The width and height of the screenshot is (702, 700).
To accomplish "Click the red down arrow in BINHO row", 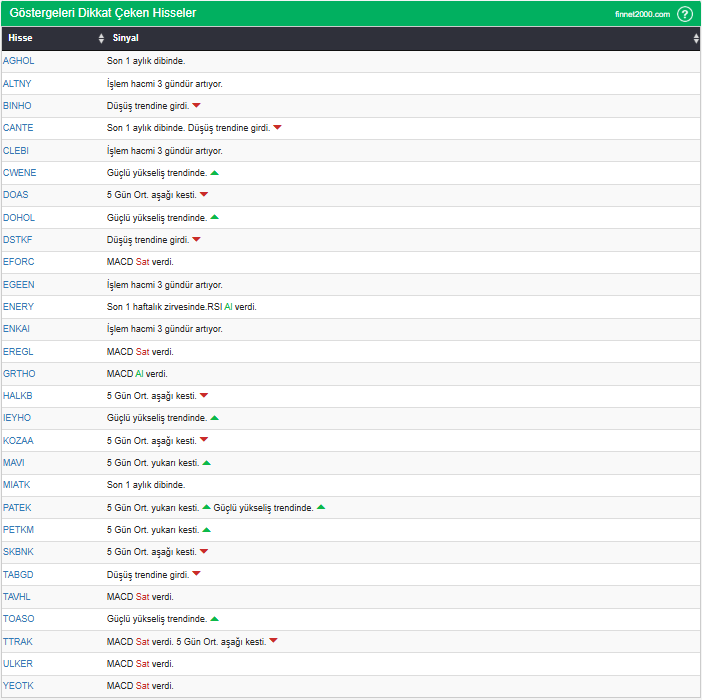I will click(197, 105).
